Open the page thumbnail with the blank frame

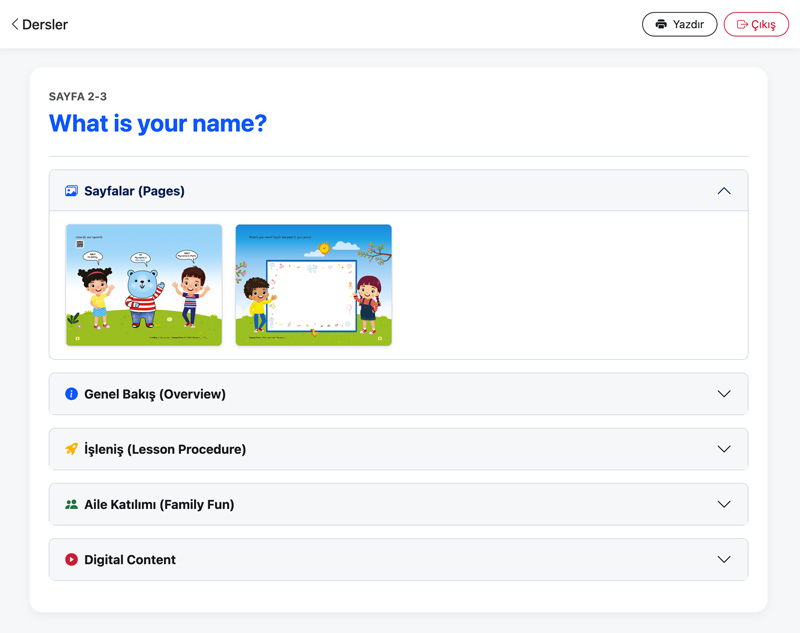(313, 285)
